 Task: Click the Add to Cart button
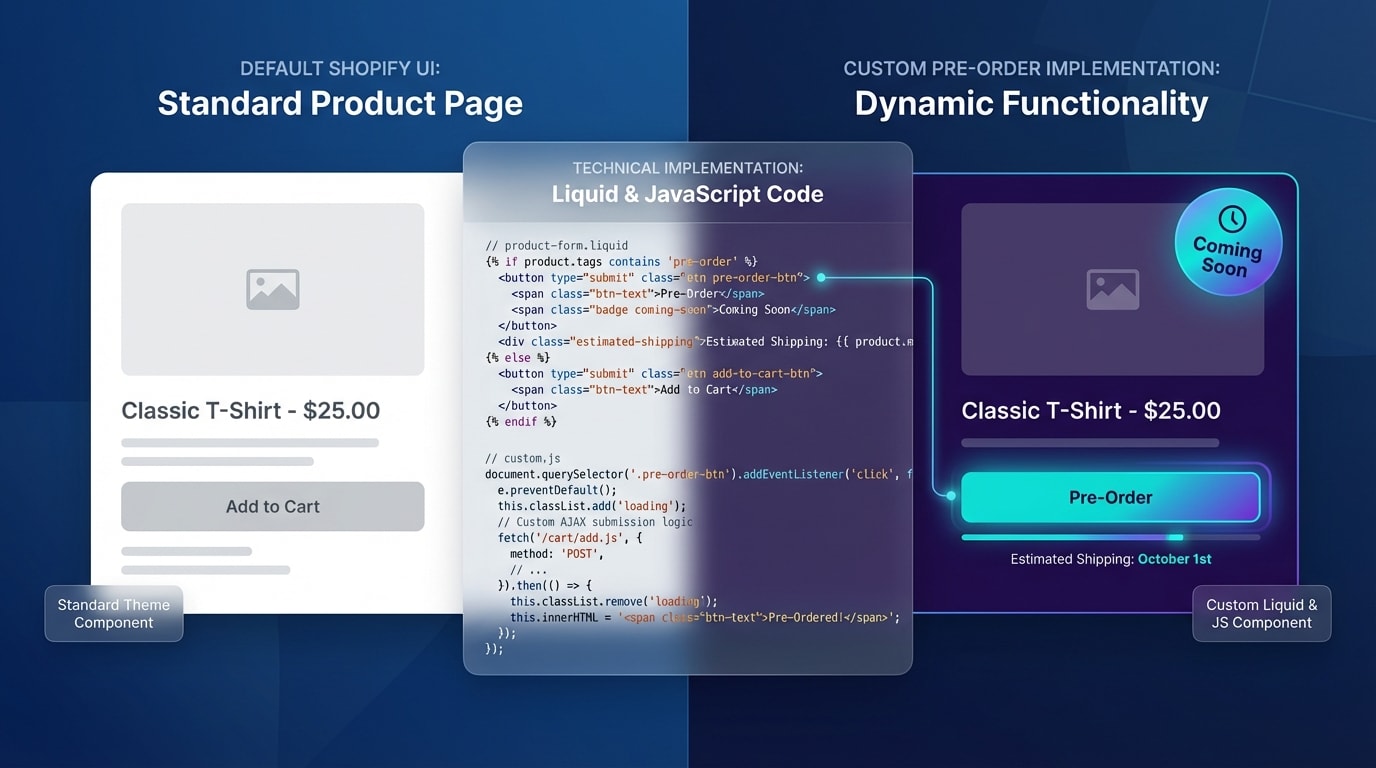pos(272,506)
